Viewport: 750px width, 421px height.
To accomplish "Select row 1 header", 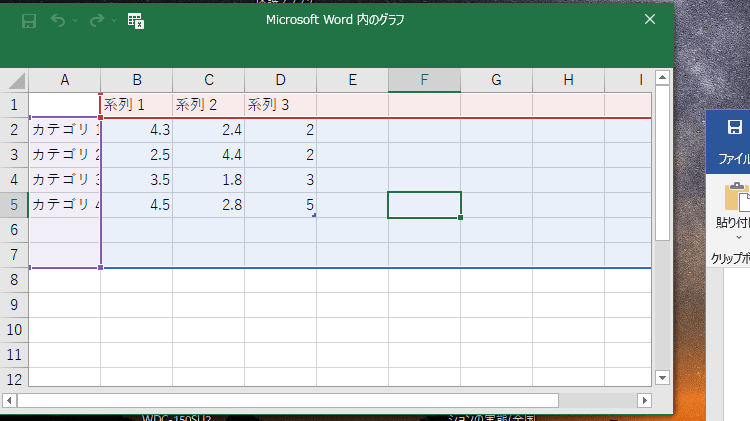I will coord(14,105).
